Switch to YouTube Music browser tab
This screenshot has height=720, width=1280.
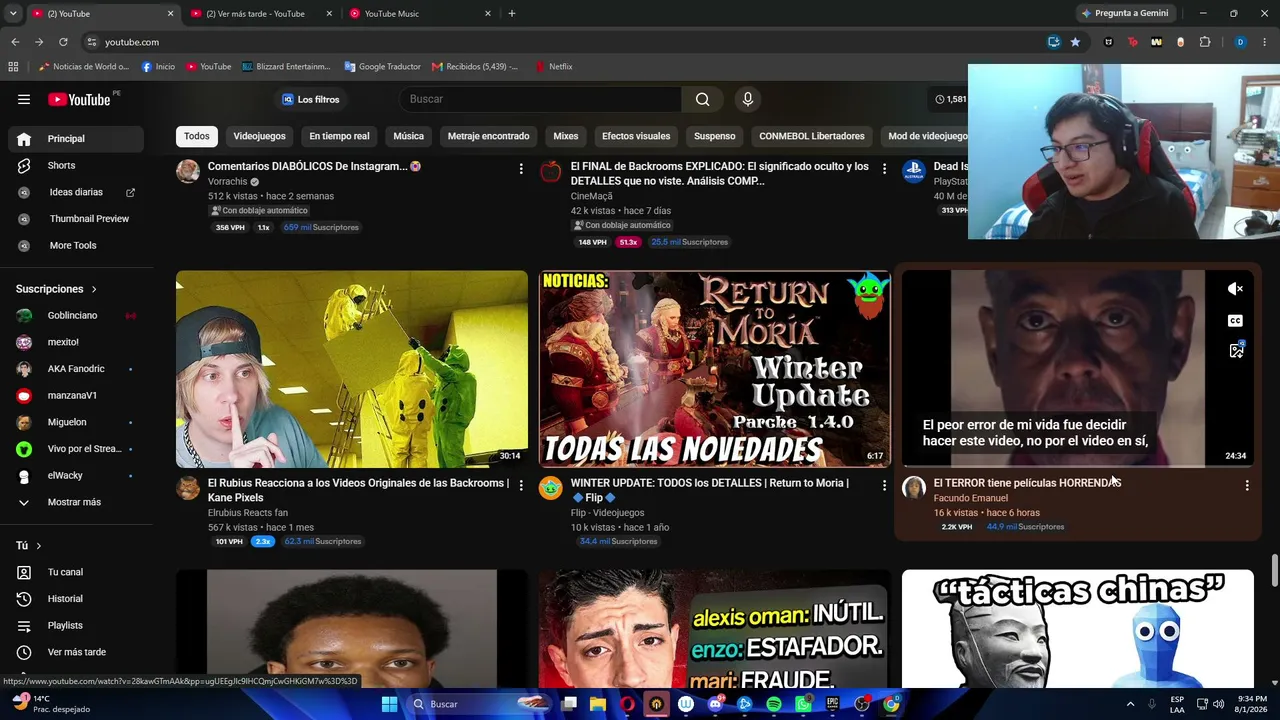coord(419,13)
